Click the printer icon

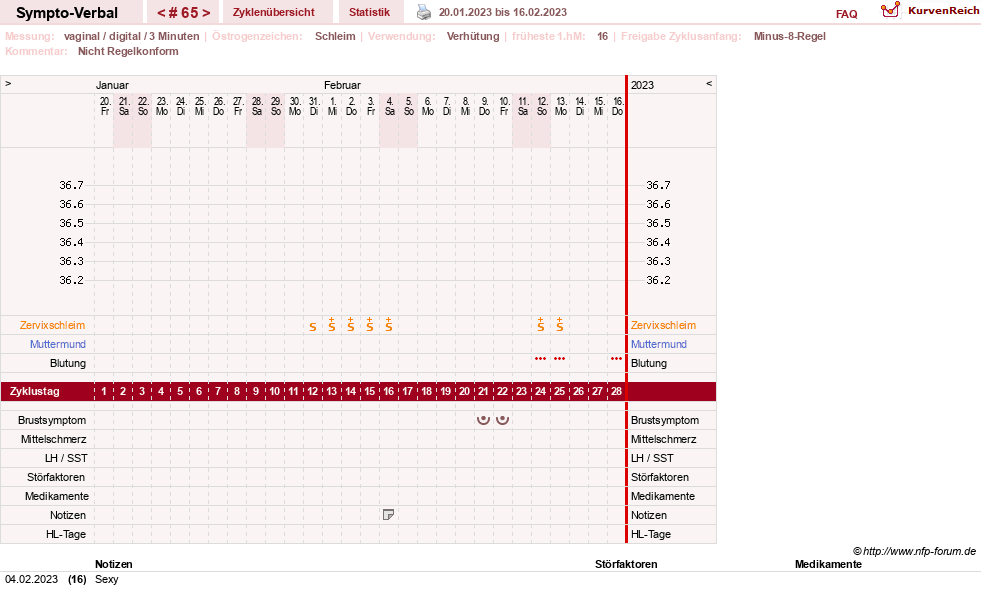(424, 12)
